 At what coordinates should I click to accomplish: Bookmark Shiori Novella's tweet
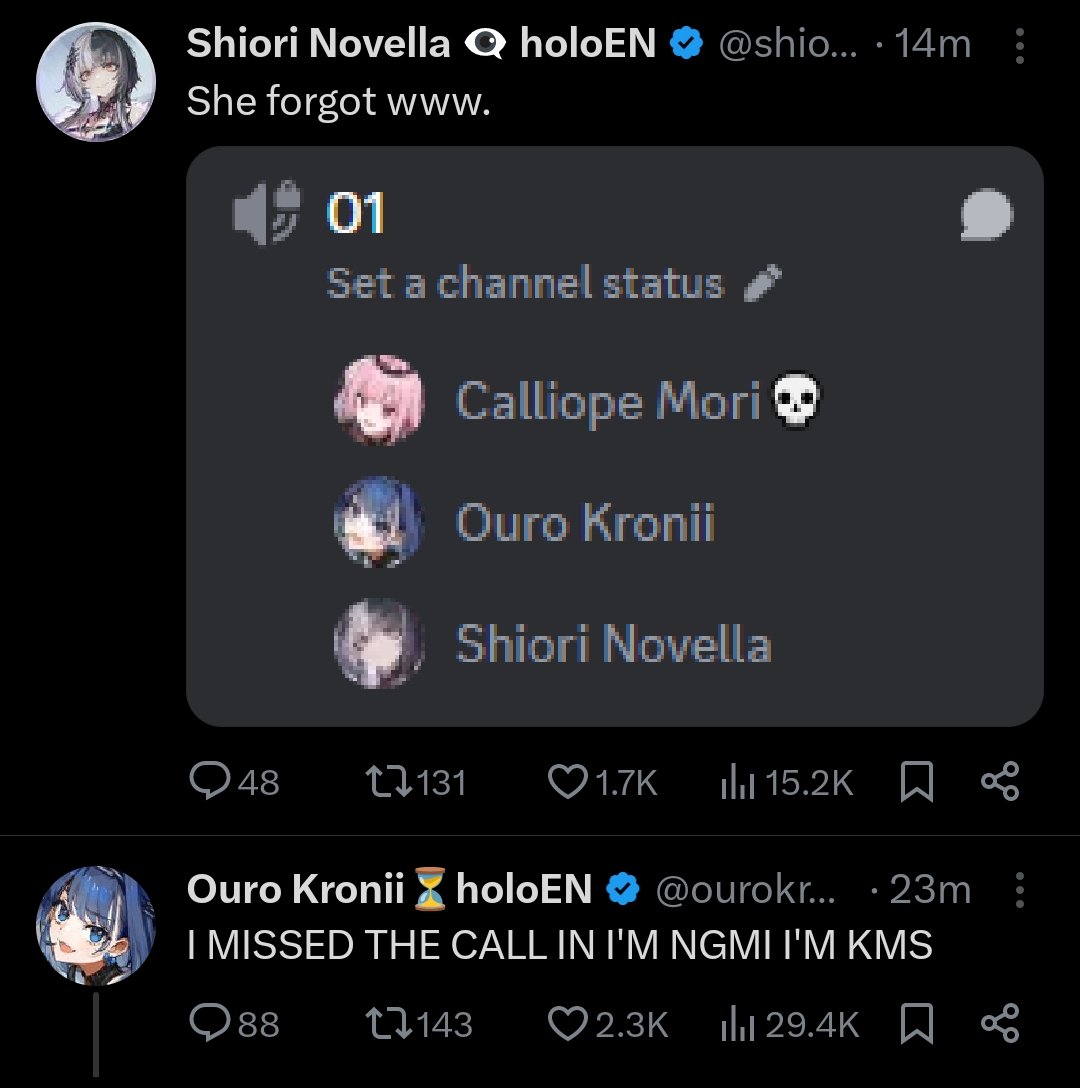pyautogui.click(x=917, y=781)
